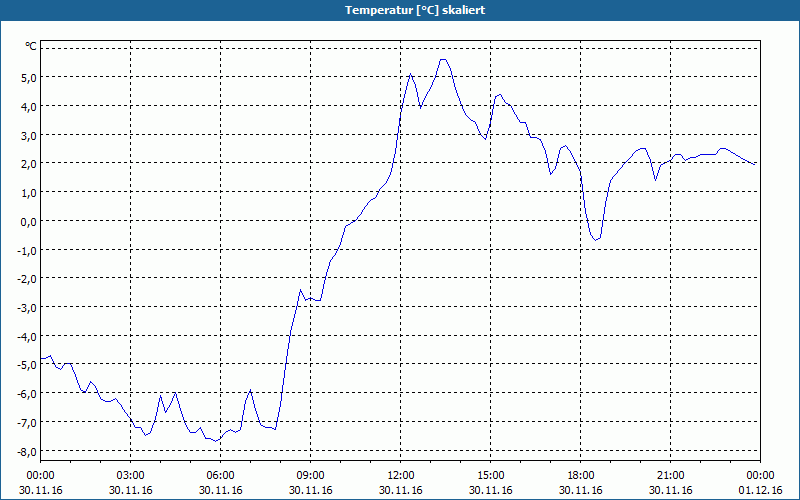Select the -2,0 y-axis label
800x500 pixels.
(x=26, y=279)
